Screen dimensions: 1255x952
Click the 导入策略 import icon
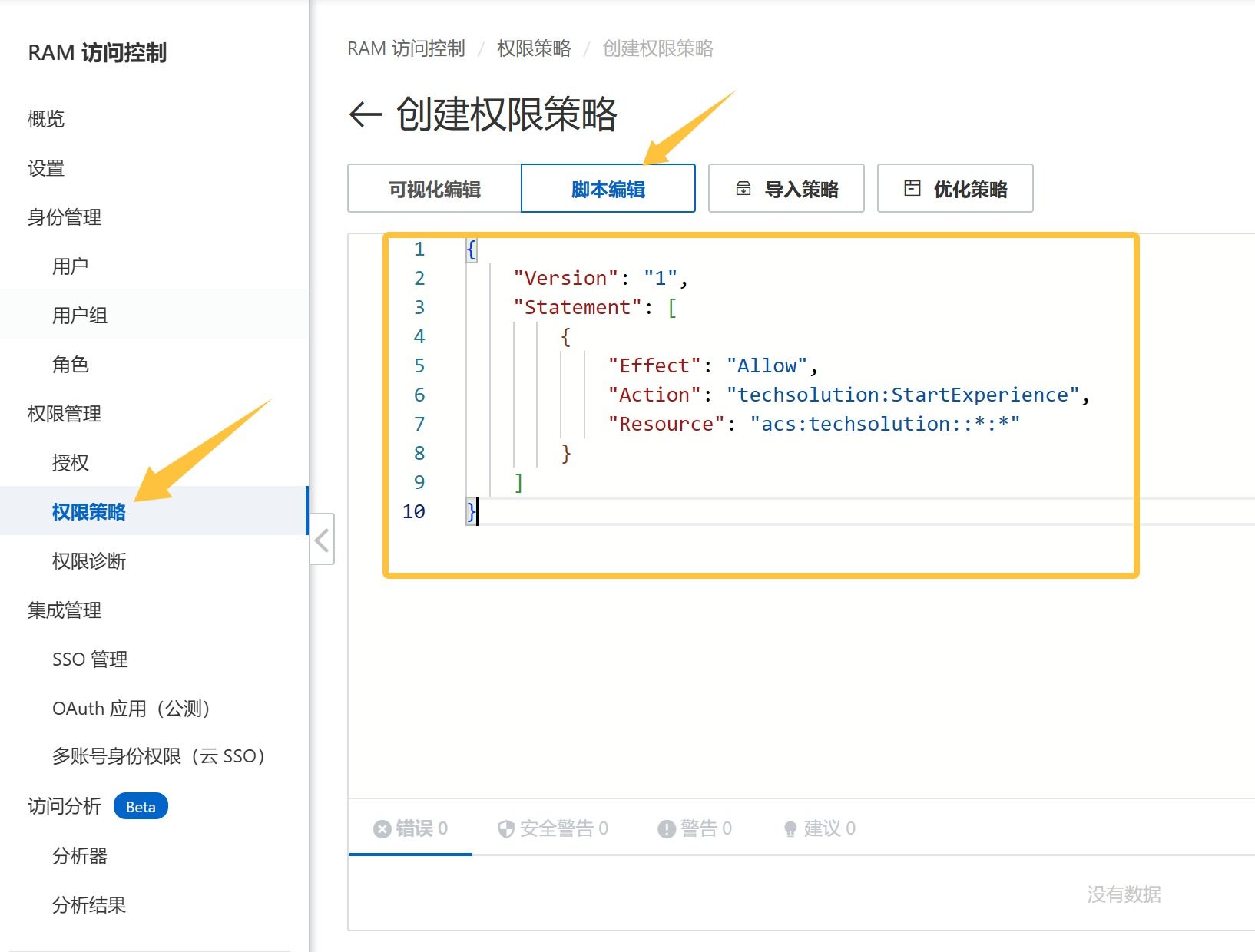743,188
